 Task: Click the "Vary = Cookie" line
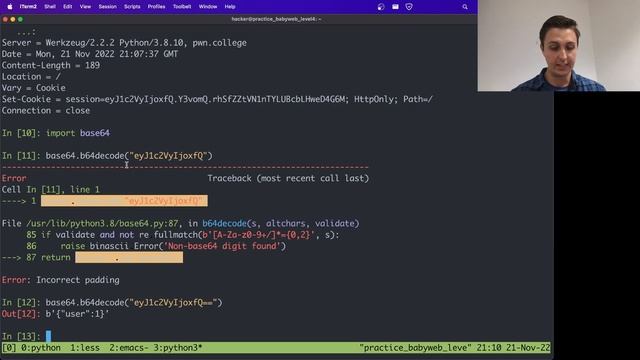coord(33,88)
